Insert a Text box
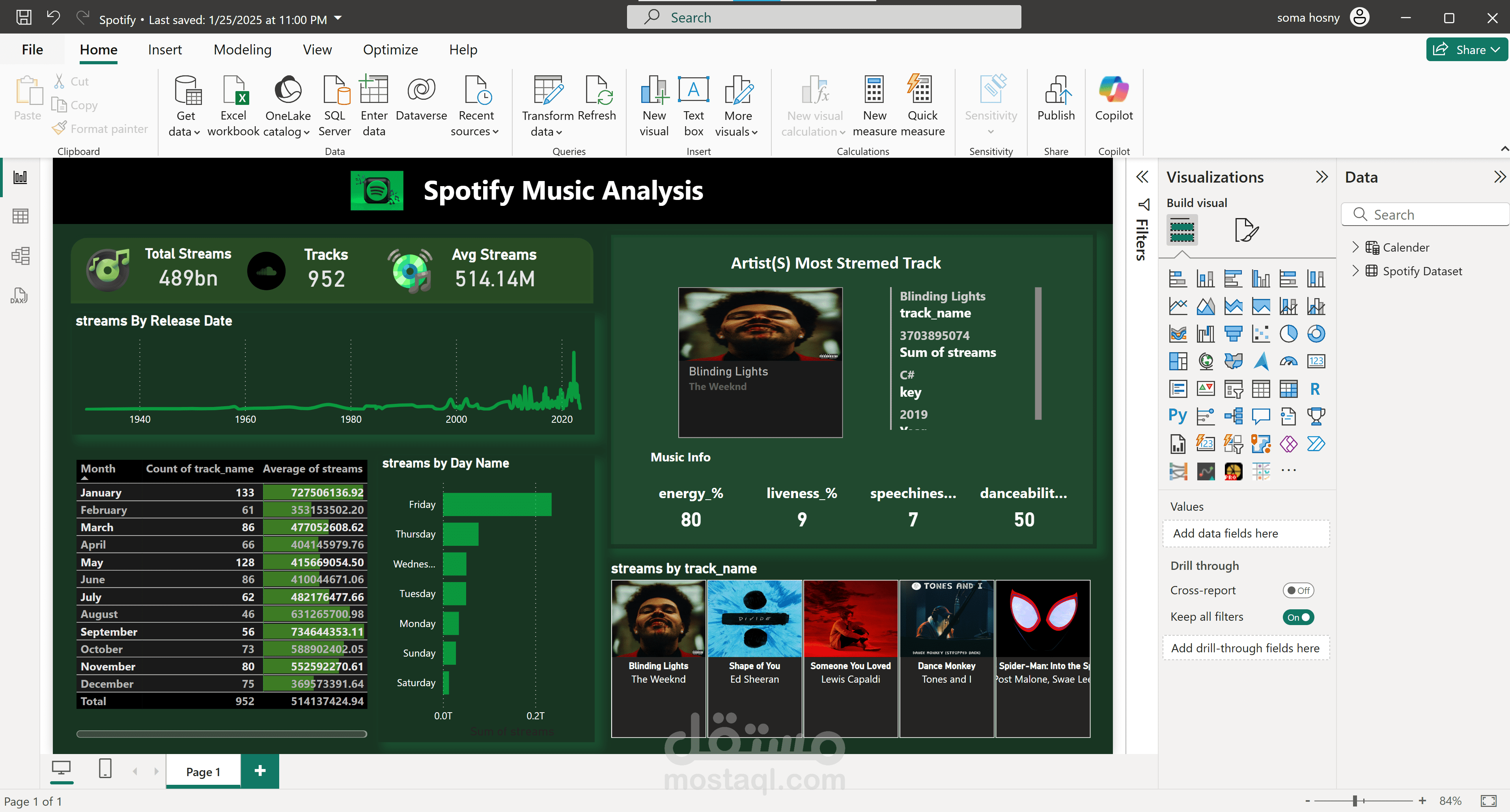Viewport: 1510px width, 812px height. tap(693, 106)
